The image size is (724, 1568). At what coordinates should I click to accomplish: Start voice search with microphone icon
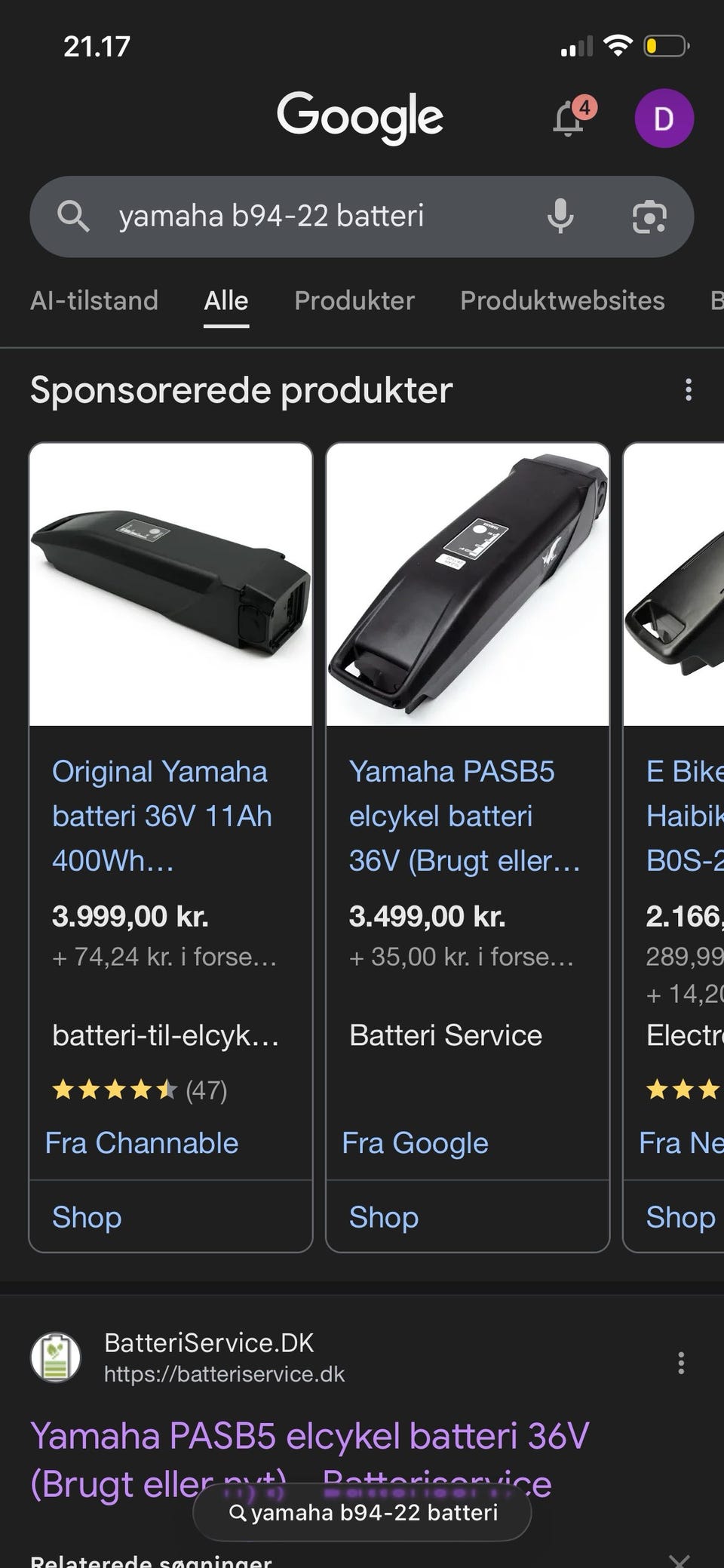pos(560,217)
